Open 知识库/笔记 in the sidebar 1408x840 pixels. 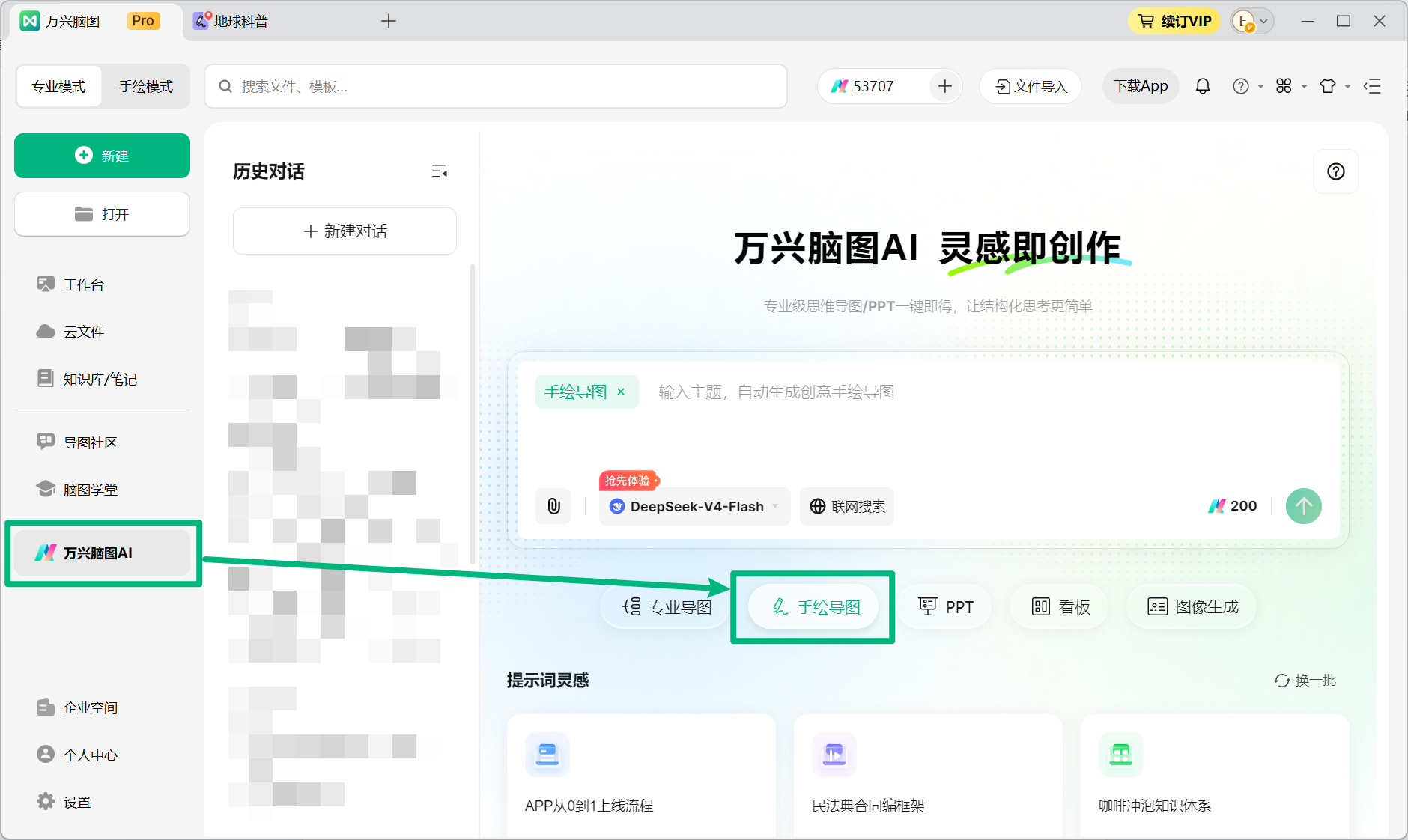click(87, 379)
